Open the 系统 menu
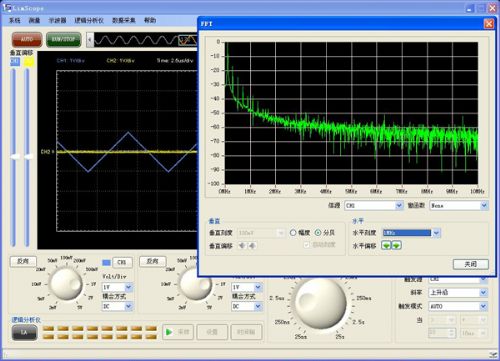 (14, 21)
